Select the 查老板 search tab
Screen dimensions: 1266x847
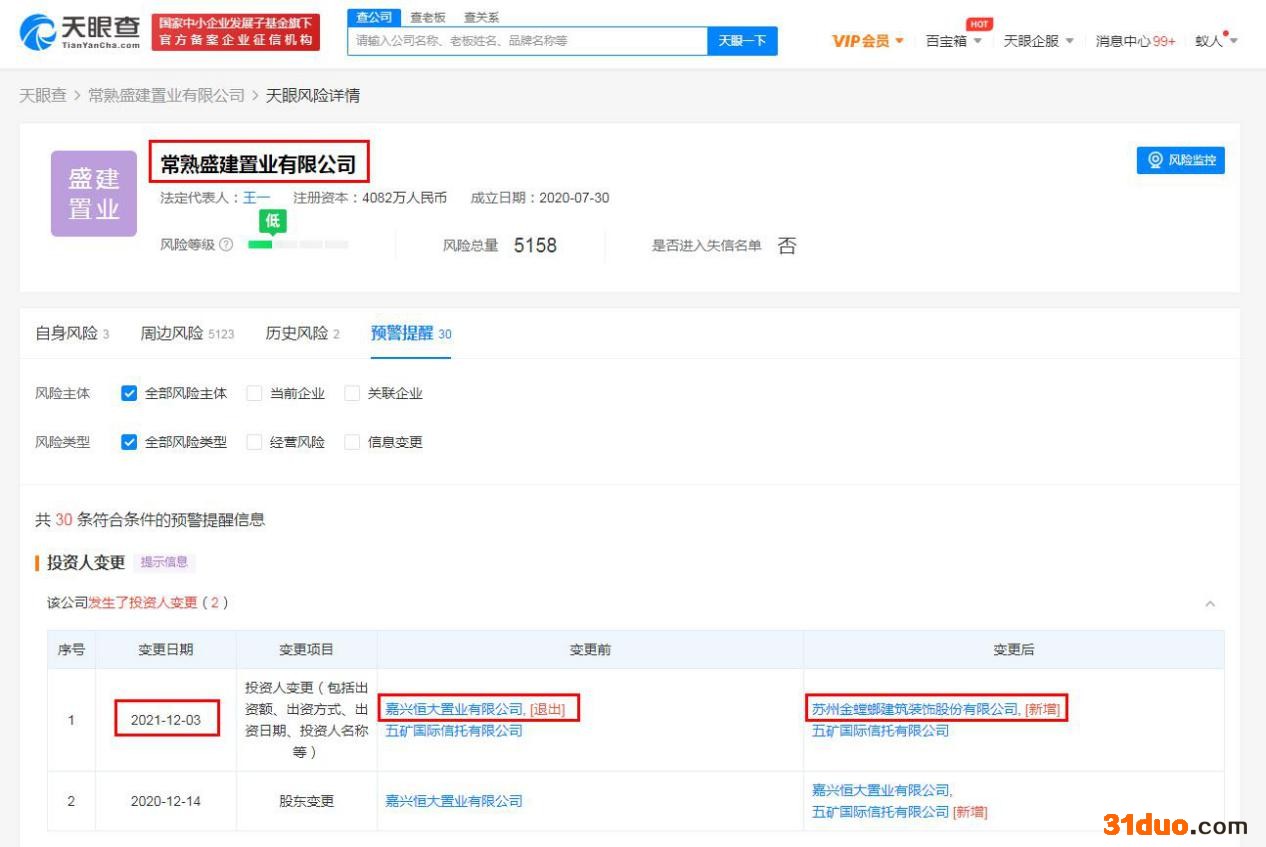(x=428, y=17)
